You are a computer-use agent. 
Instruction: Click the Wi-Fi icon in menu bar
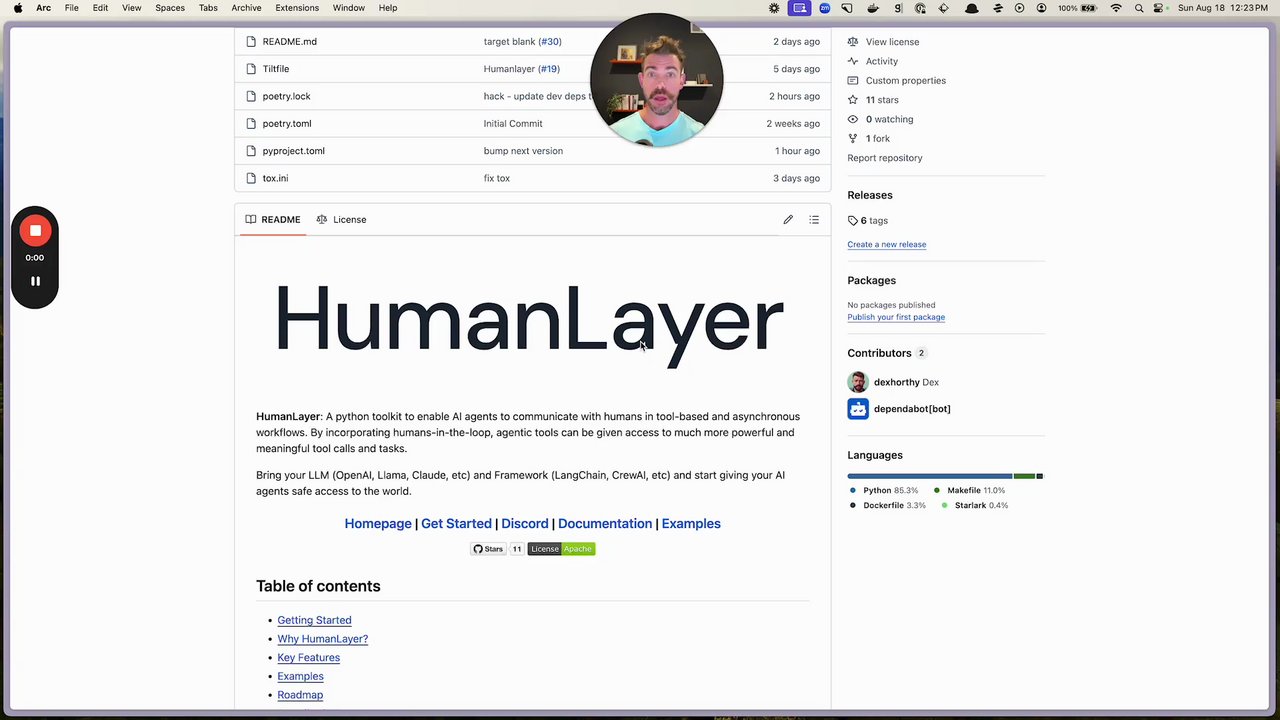(1116, 8)
